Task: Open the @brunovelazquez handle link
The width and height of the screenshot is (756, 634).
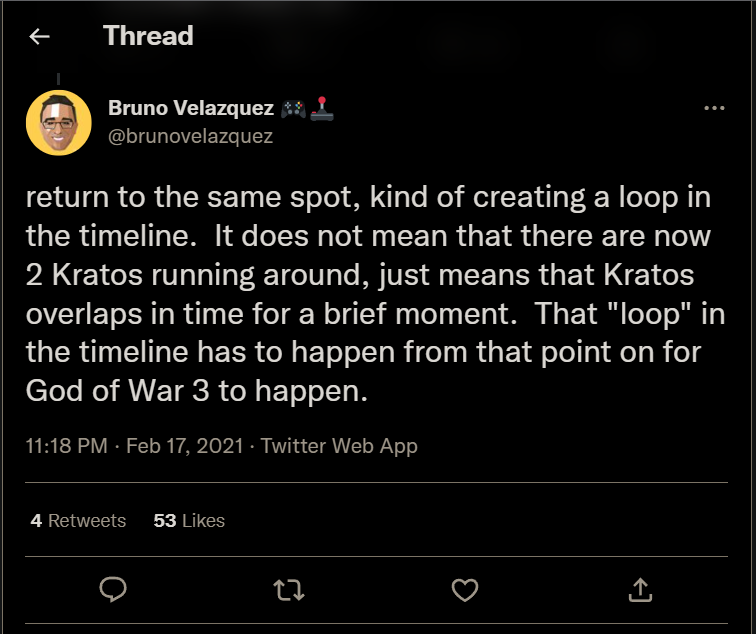Action: (189, 137)
